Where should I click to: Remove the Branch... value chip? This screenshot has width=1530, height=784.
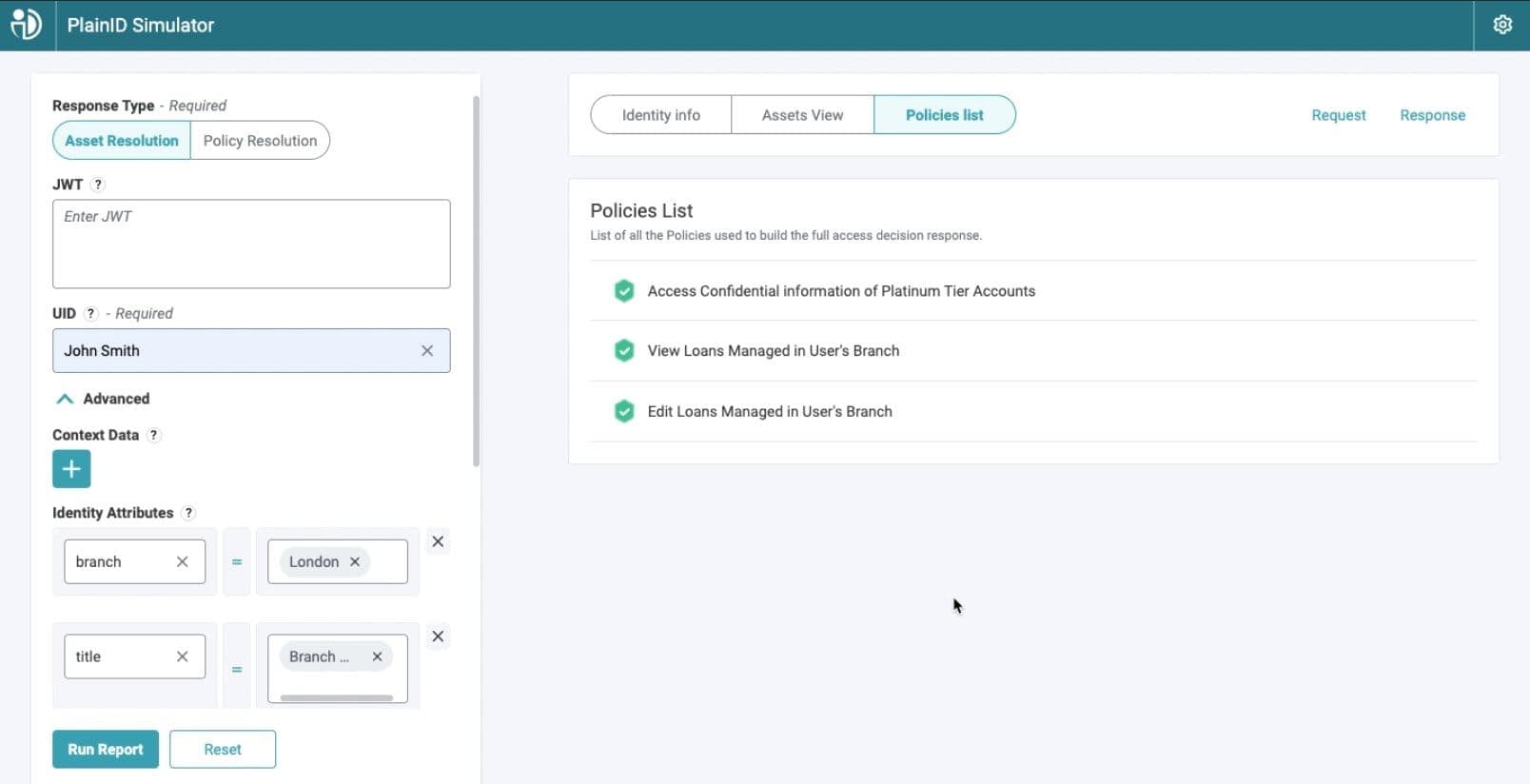[377, 657]
